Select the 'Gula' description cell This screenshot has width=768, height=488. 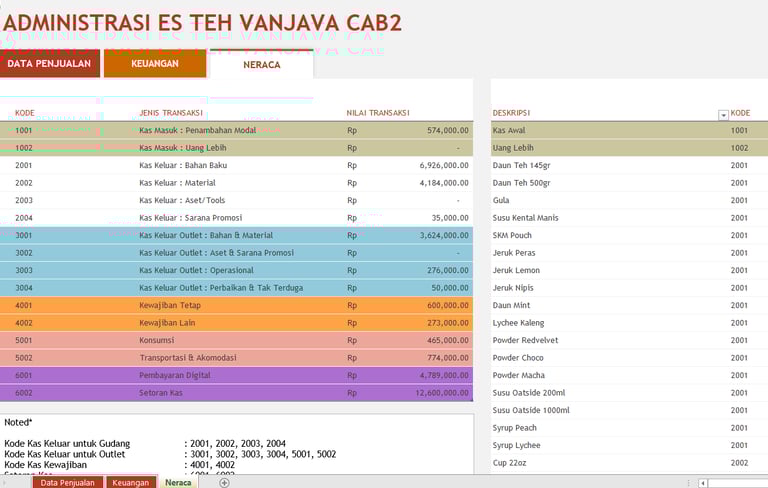tap(501, 200)
